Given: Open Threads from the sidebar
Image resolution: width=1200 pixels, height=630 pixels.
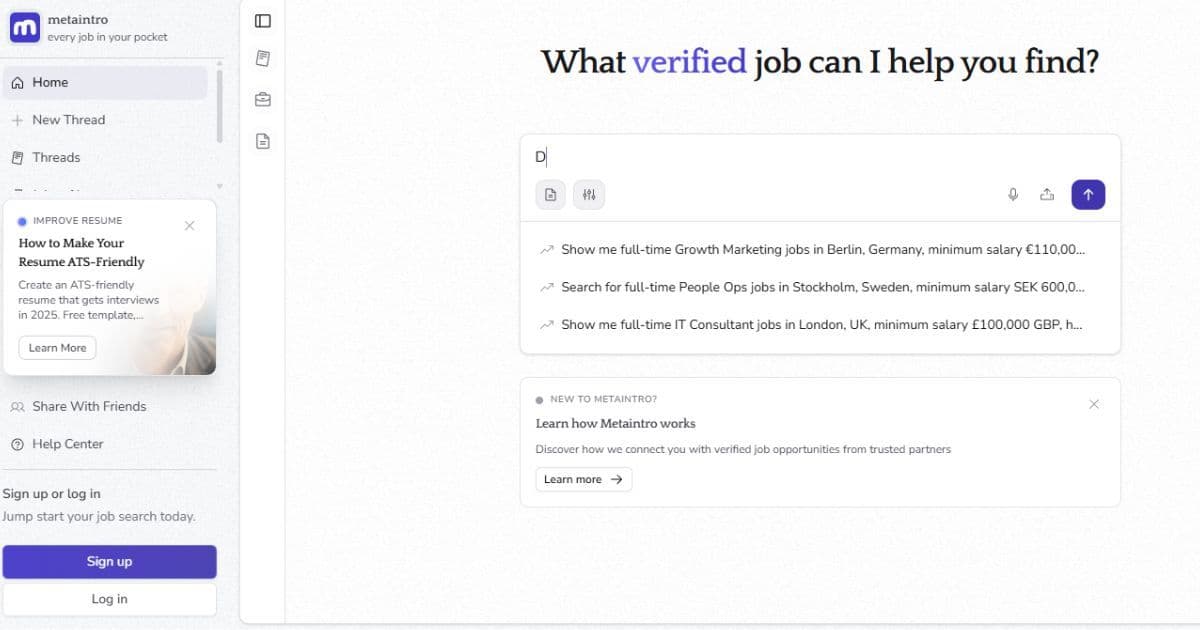Looking at the screenshot, I should click(x=57, y=157).
